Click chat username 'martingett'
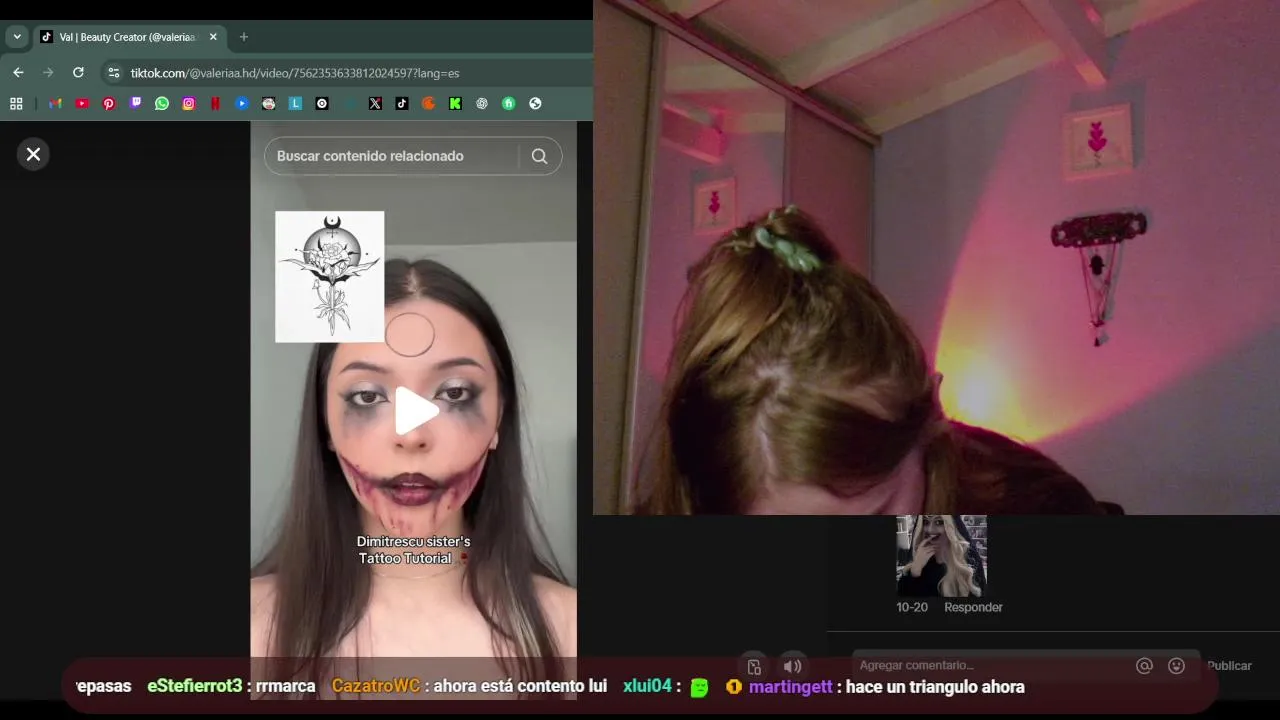The image size is (1280, 720). [790, 687]
